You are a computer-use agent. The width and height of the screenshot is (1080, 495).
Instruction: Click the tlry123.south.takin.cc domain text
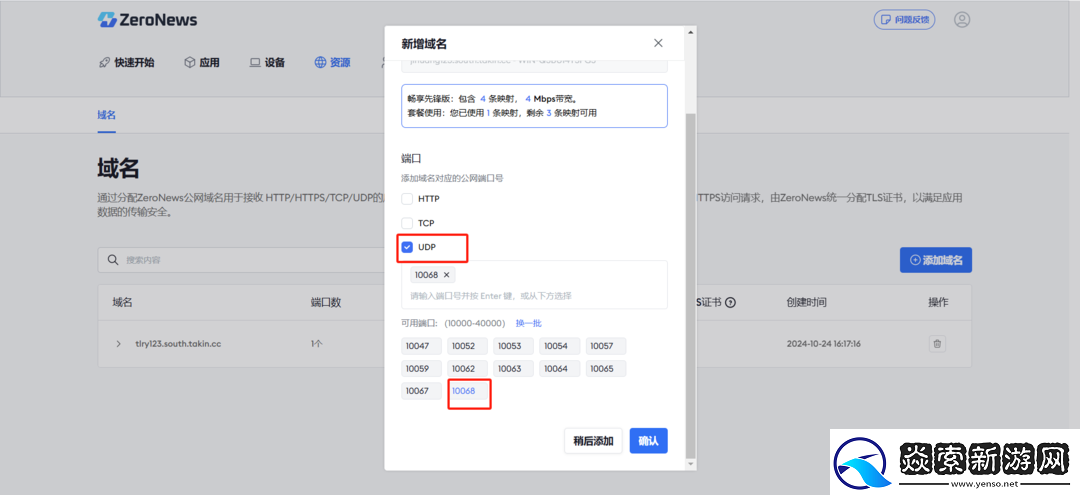tap(178, 344)
